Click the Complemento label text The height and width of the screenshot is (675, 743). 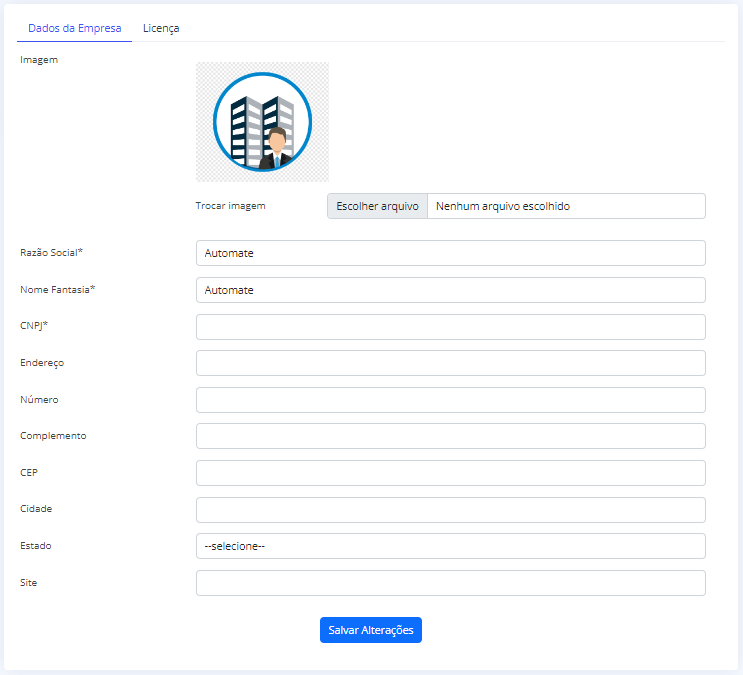click(53, 436)
